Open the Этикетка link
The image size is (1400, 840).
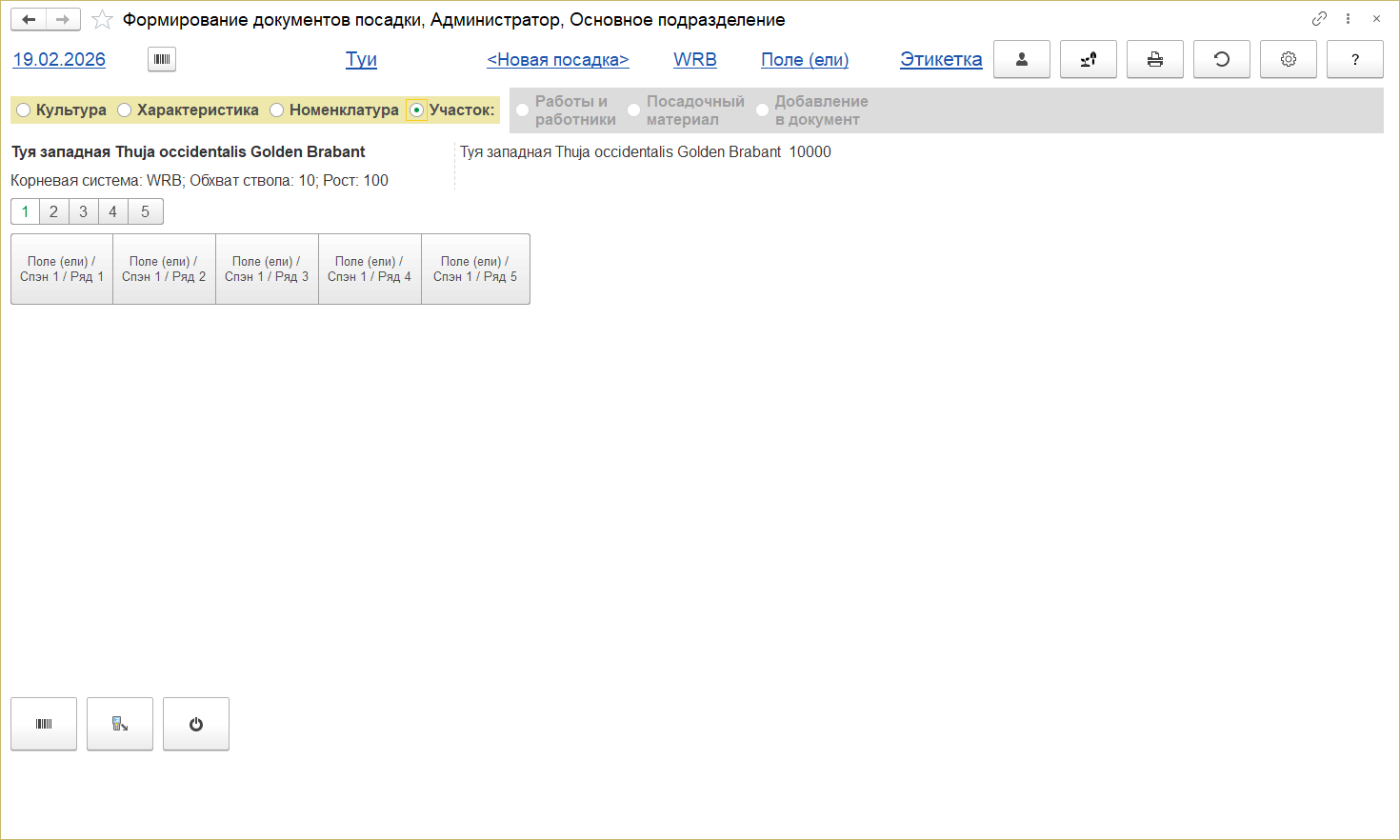[x=941, y=59]
